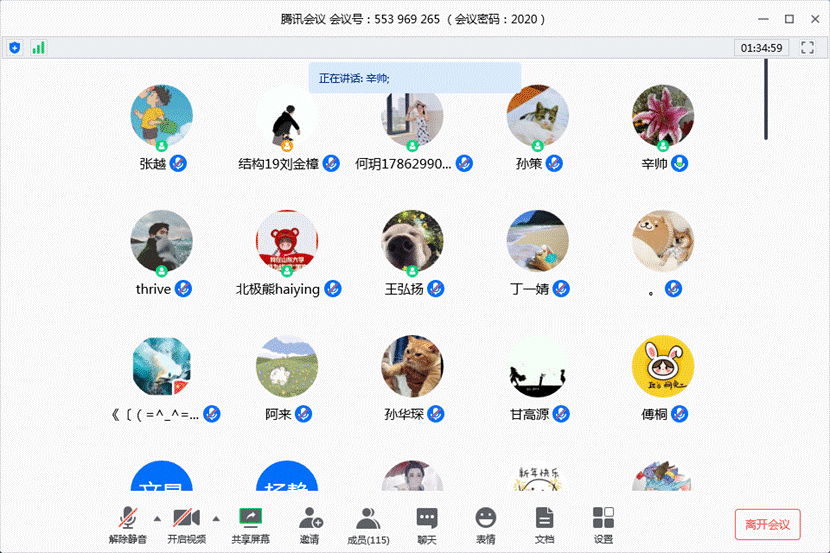Open meeting Settings icon

click(x=603, y=524)
